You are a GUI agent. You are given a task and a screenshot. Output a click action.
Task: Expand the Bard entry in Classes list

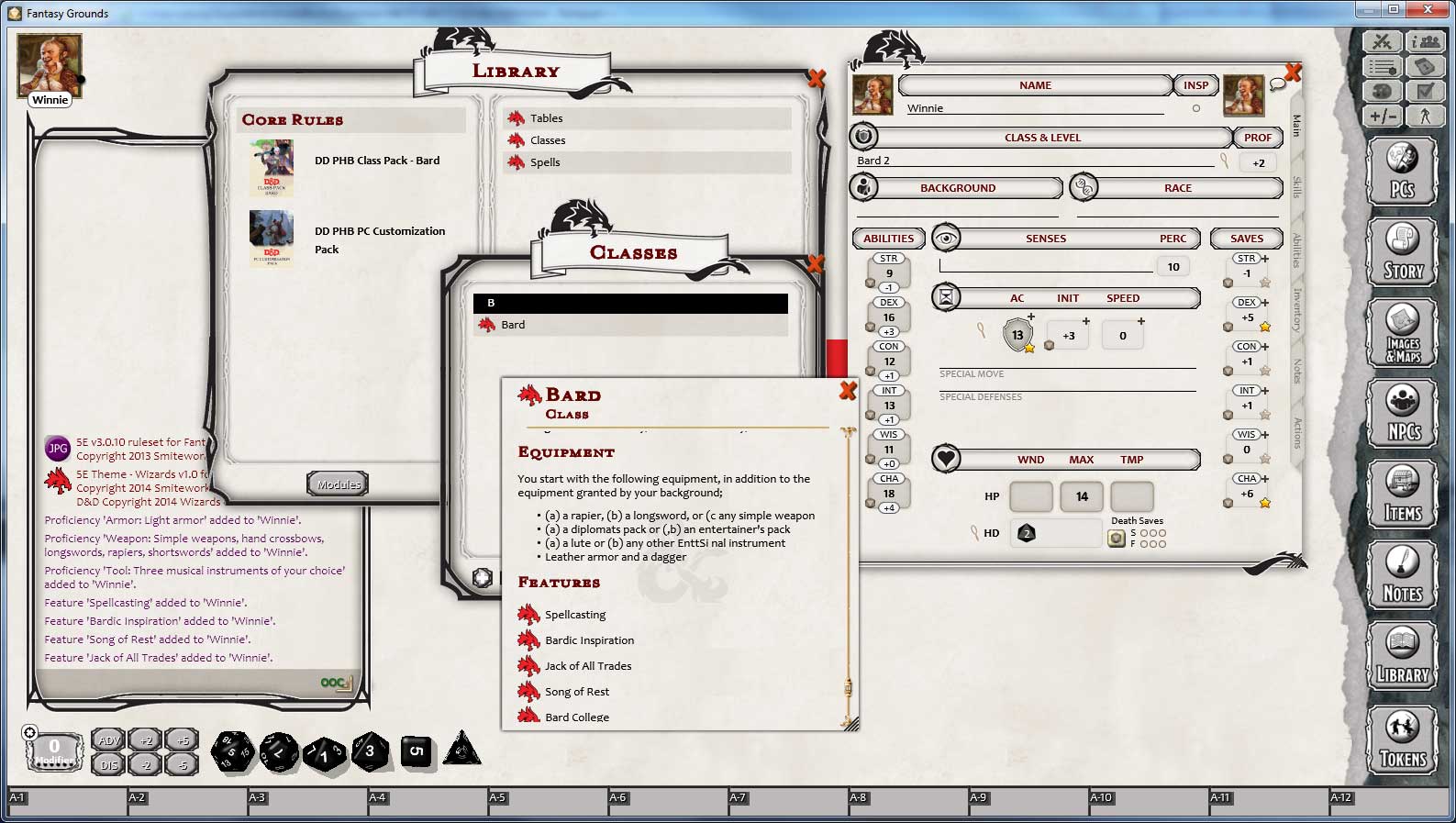click(513, 325)
